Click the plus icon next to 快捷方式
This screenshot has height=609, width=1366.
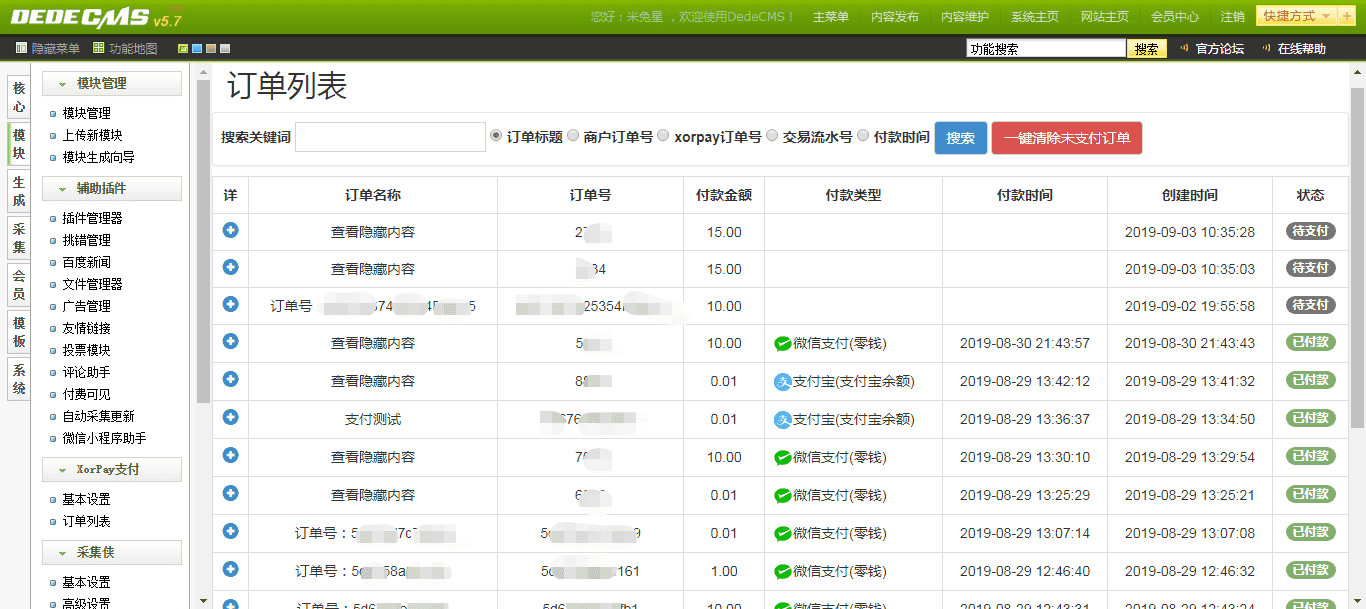tap(1346, 16)
